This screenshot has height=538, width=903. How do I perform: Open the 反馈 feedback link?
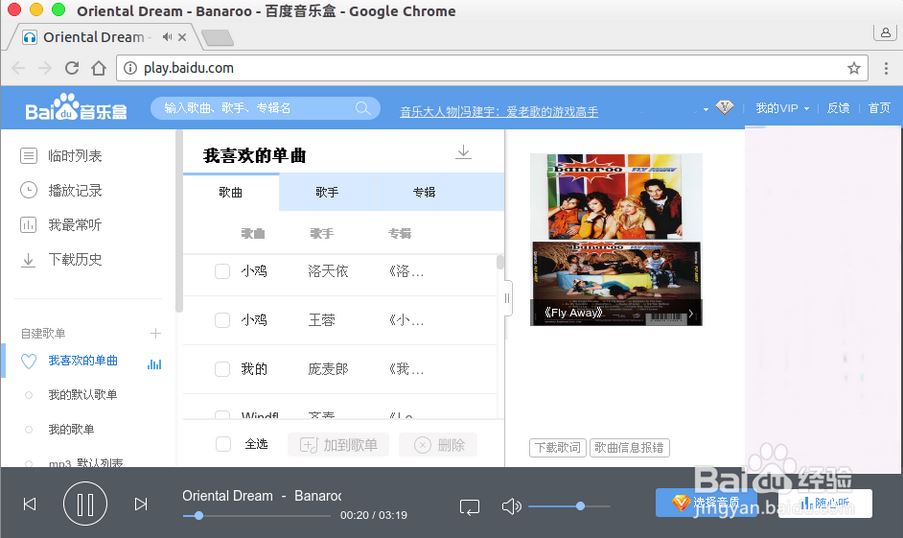pos(838,108)
